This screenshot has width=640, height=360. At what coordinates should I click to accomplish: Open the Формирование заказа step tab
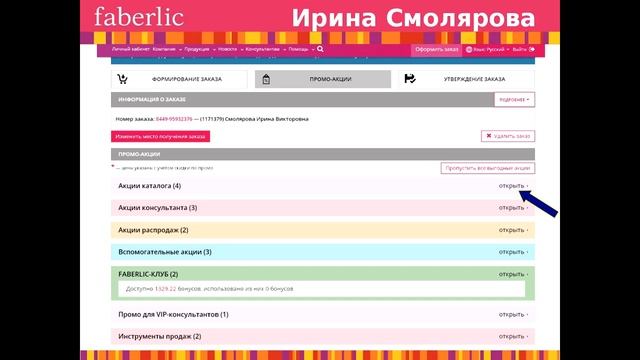click(179, 79)
